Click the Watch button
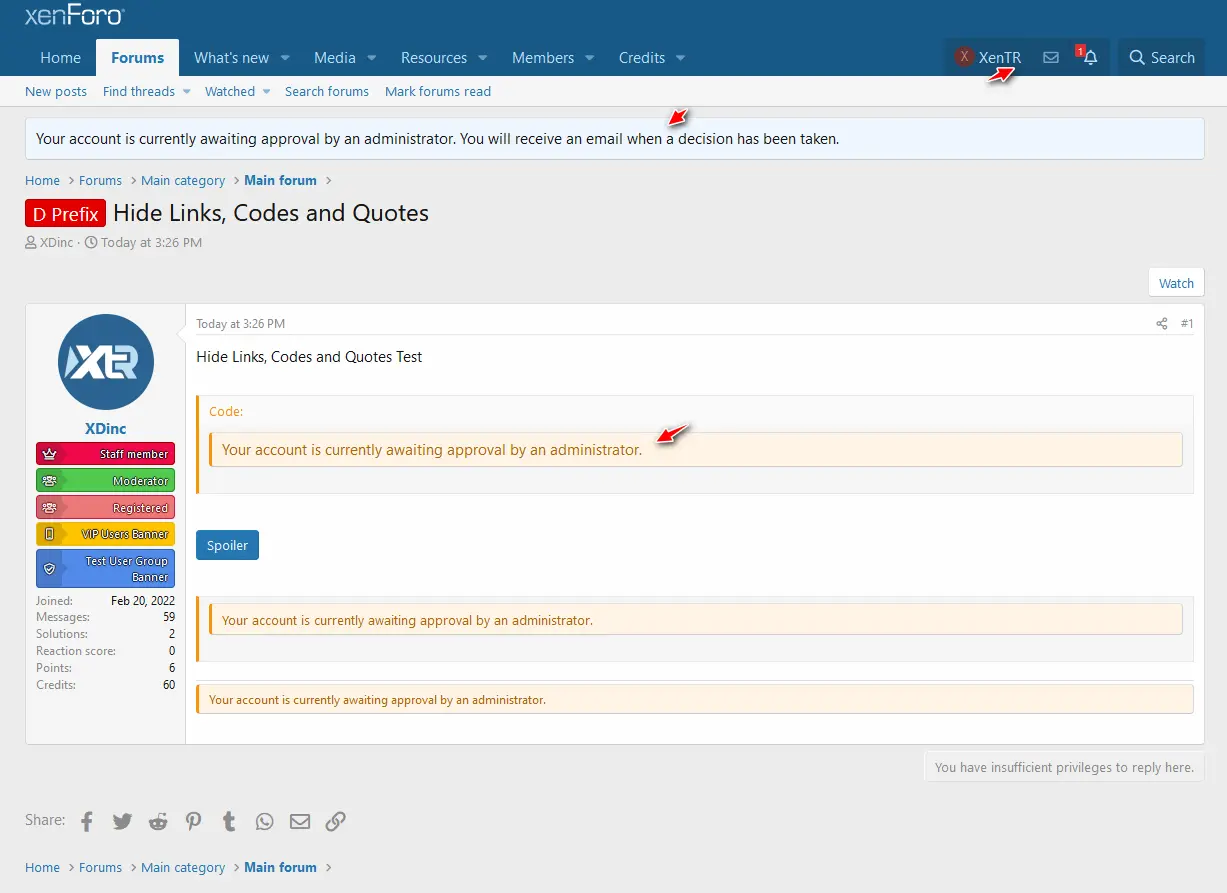This screenshot has width=1227, height=893. click(1176, 283)
